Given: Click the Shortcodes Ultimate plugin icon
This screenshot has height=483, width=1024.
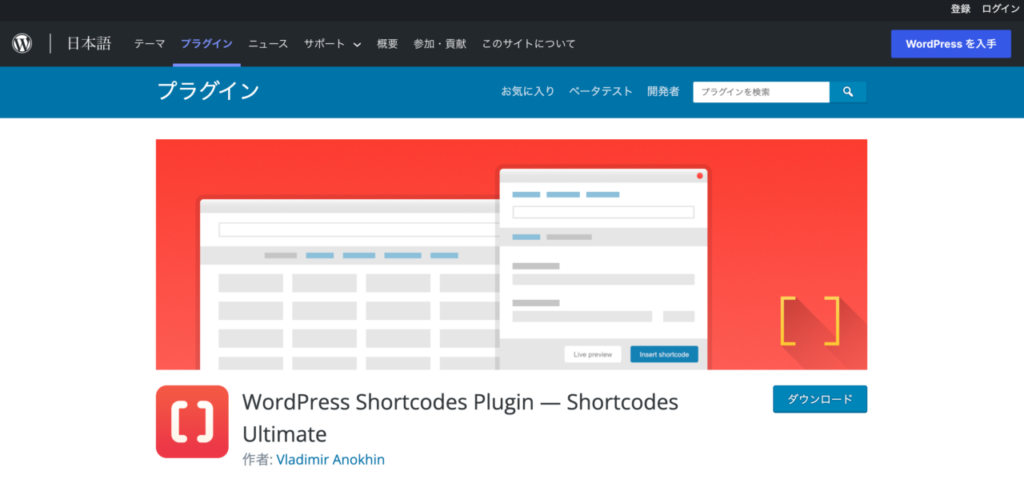Looking at the screenshot, I should coord(192,422).
